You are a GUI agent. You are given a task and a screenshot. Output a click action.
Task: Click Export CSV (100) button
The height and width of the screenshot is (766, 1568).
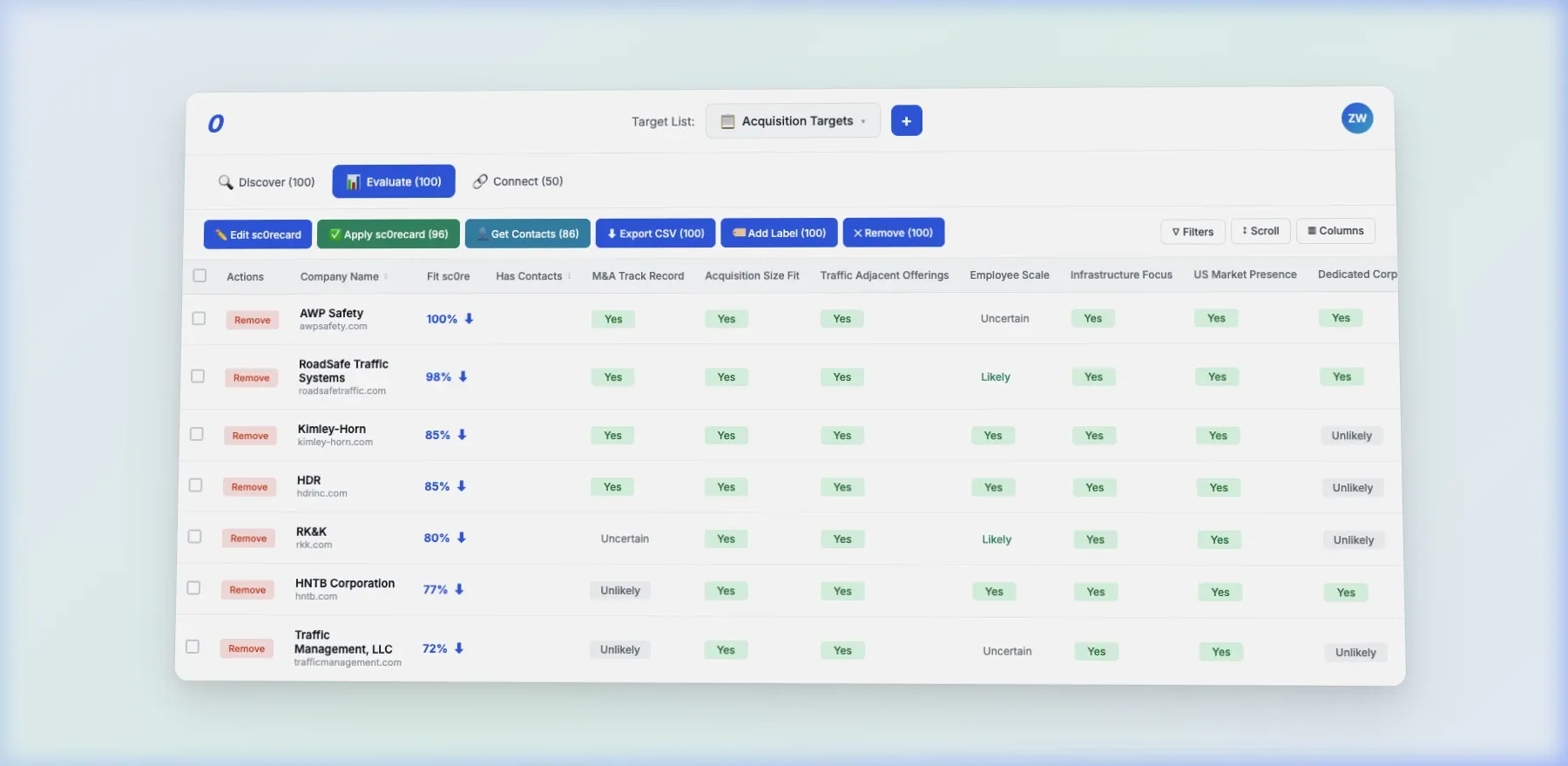click(x=656, y=234)
